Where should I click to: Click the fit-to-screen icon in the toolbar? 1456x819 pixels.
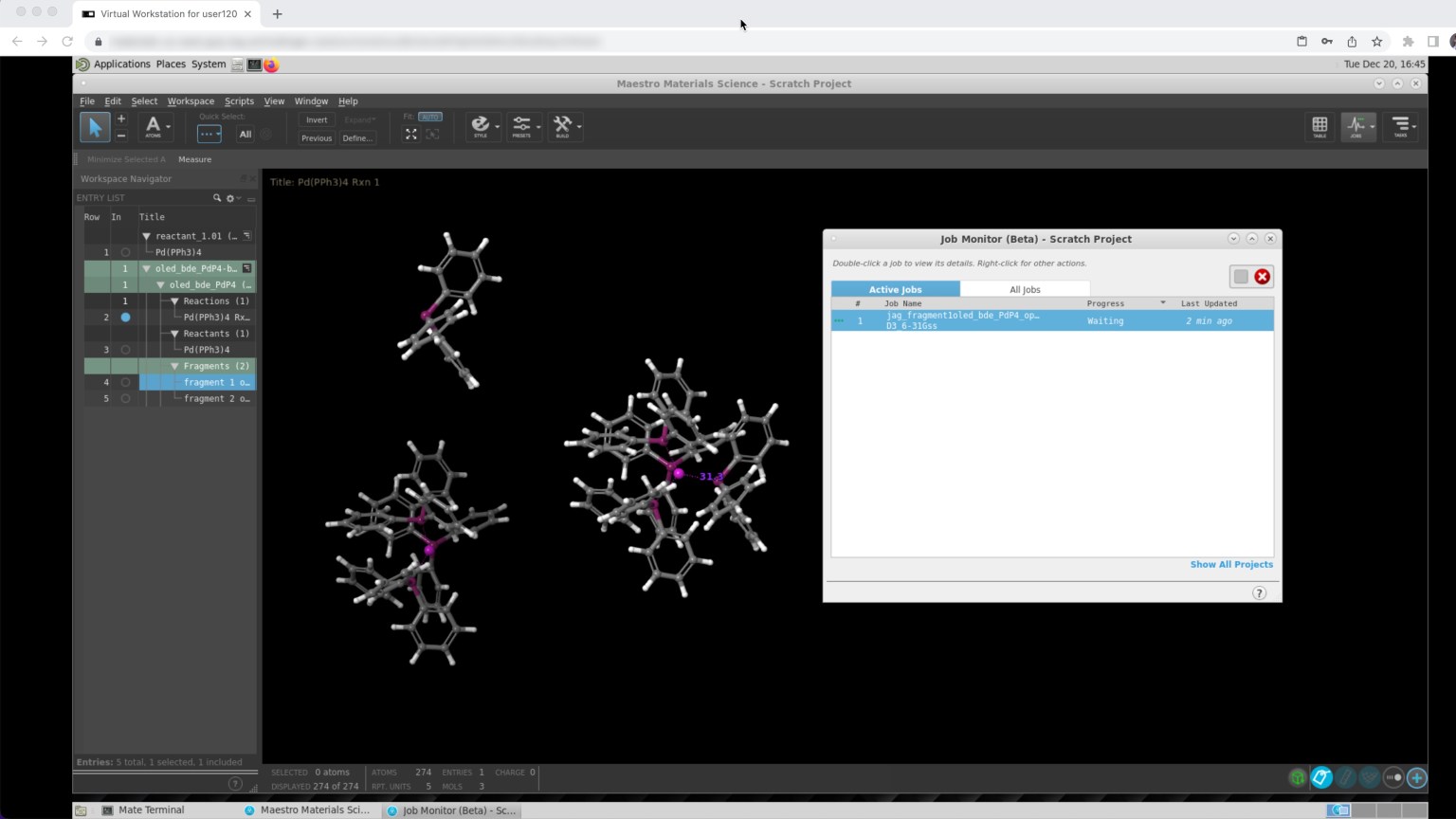point(410,134)
